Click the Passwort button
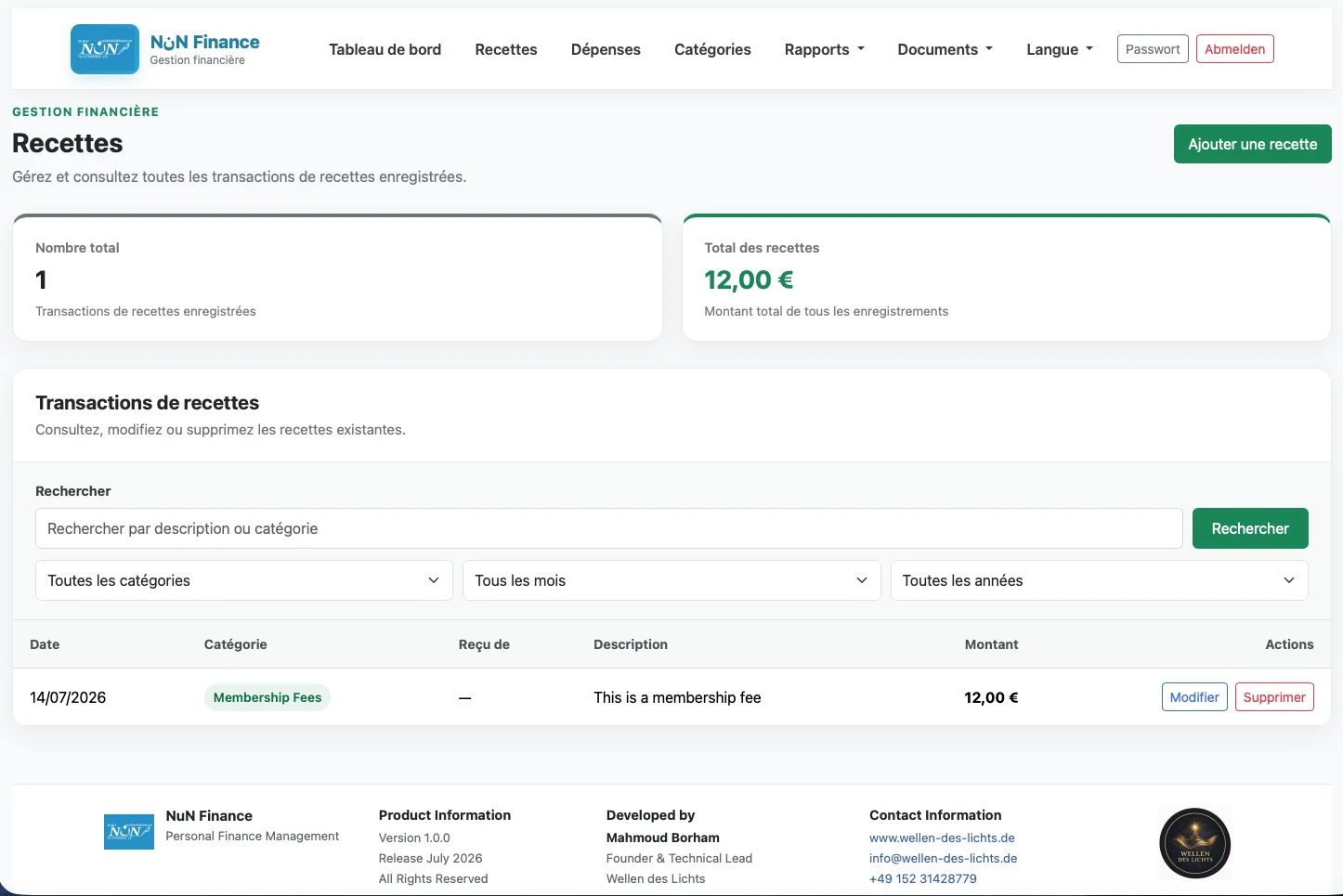Image resolution: width=1343 pixels, height=896 pixels. (1153, 49)
